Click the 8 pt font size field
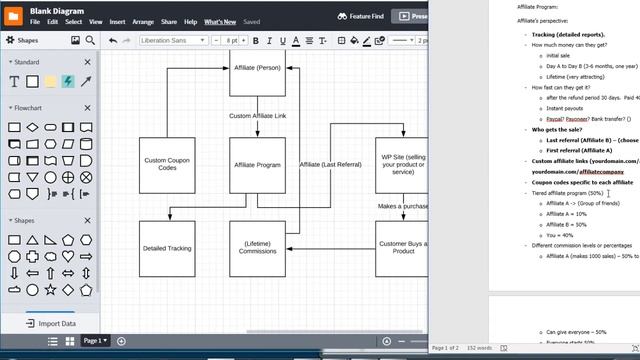The image size is (640, 360). (x=231, y=40)
